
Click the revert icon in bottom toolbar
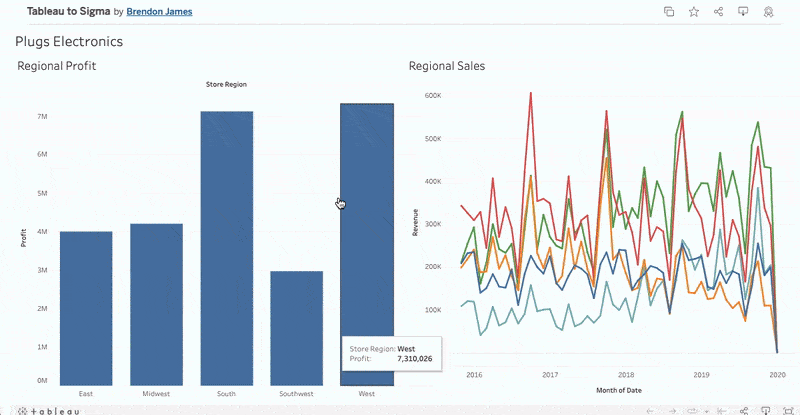(x=721, y=411)
